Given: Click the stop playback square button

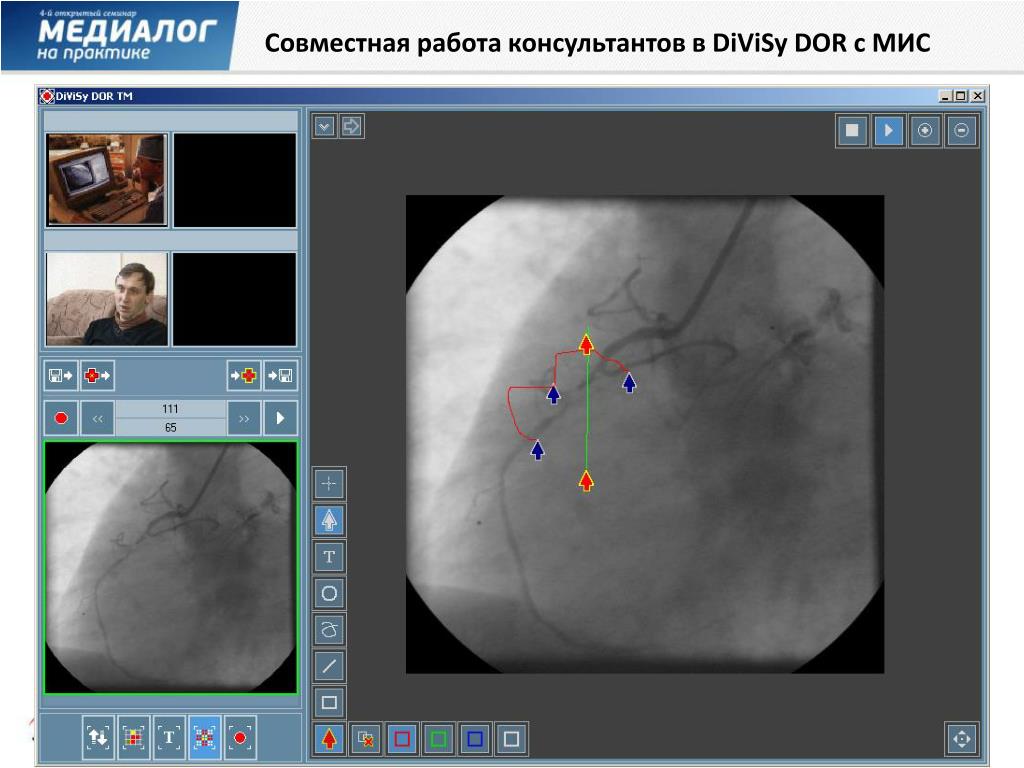Looking at the screenshot, I should pyautogui.click(x=852, y=130).
